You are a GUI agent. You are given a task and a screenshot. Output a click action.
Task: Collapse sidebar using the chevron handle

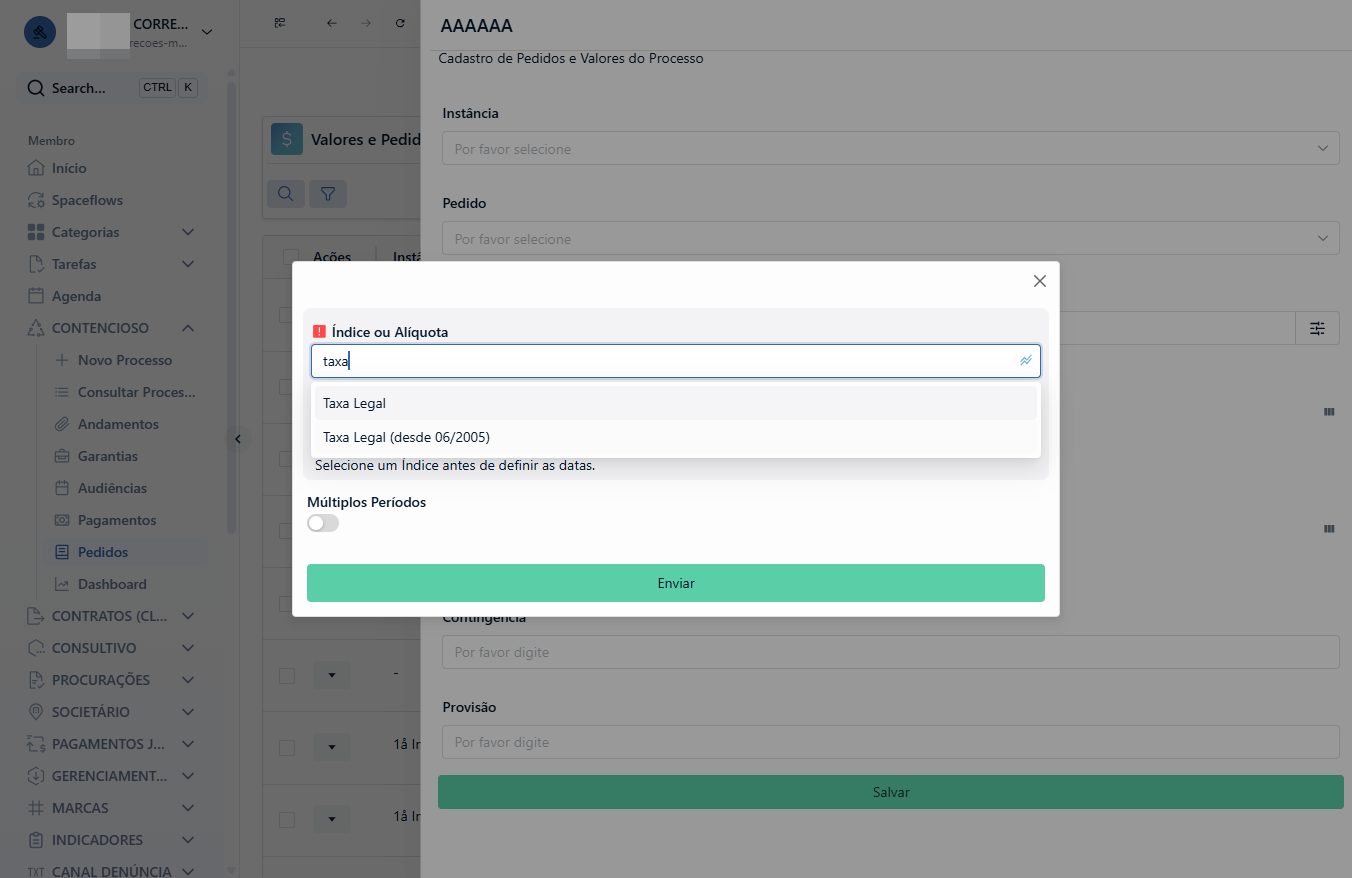[x=237, y=438]
